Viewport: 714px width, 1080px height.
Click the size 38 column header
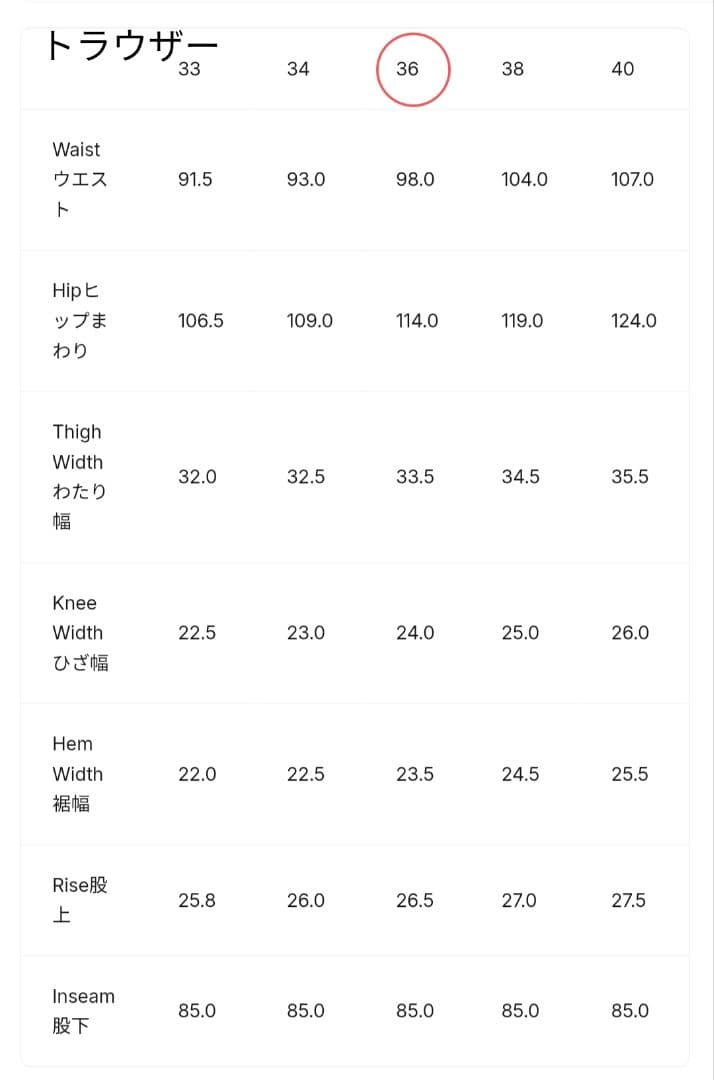pos(512,69)
